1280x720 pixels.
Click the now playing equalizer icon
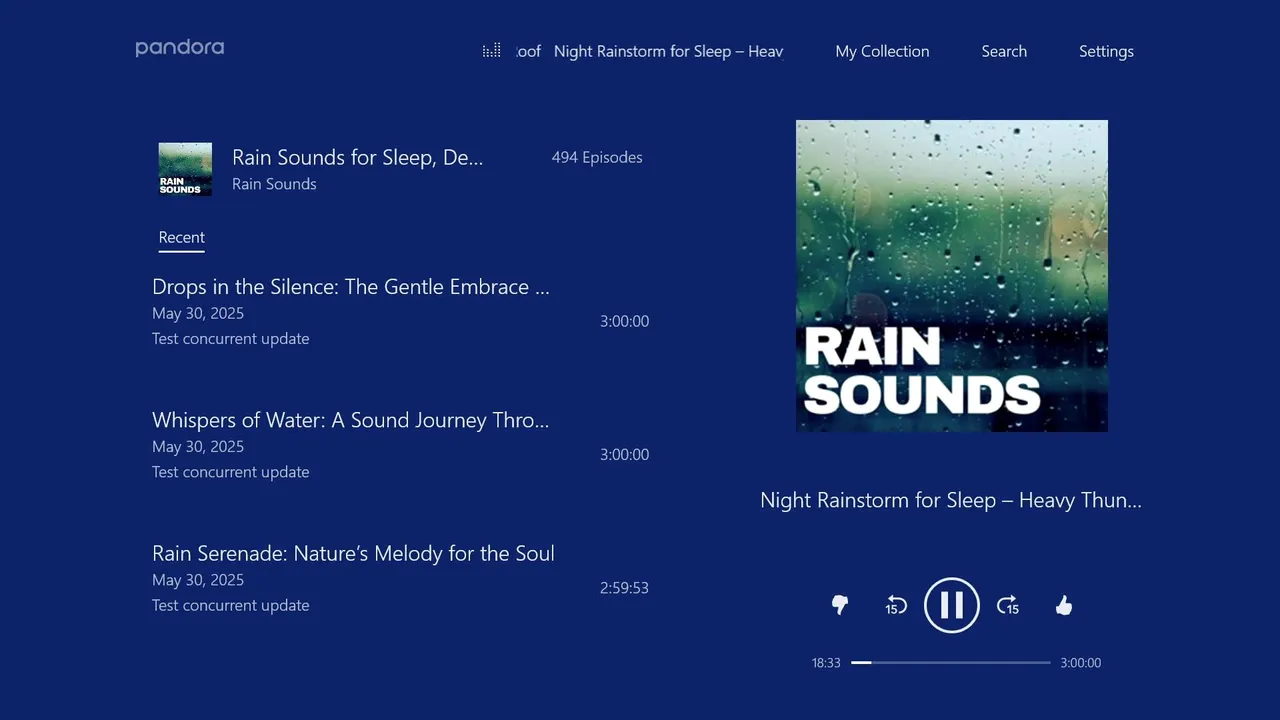click(x=491, y=51)
